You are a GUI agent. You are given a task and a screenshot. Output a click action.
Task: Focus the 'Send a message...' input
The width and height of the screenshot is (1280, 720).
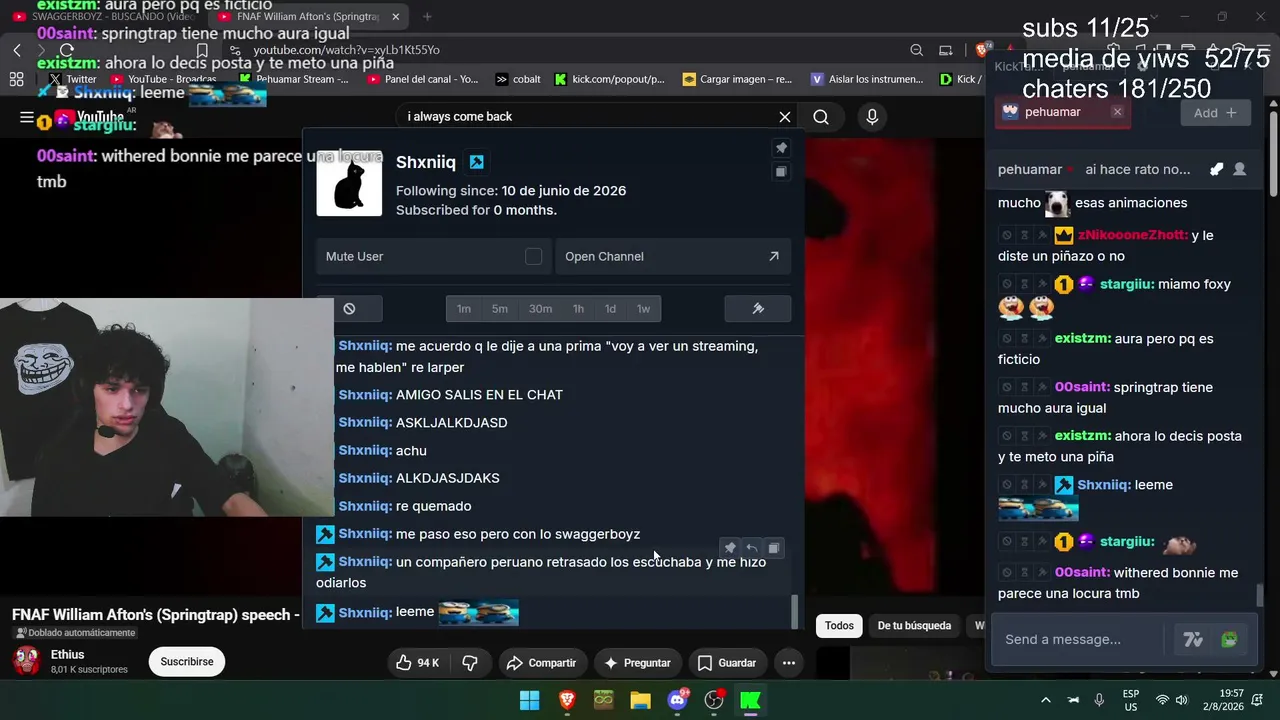[1079, 639]
